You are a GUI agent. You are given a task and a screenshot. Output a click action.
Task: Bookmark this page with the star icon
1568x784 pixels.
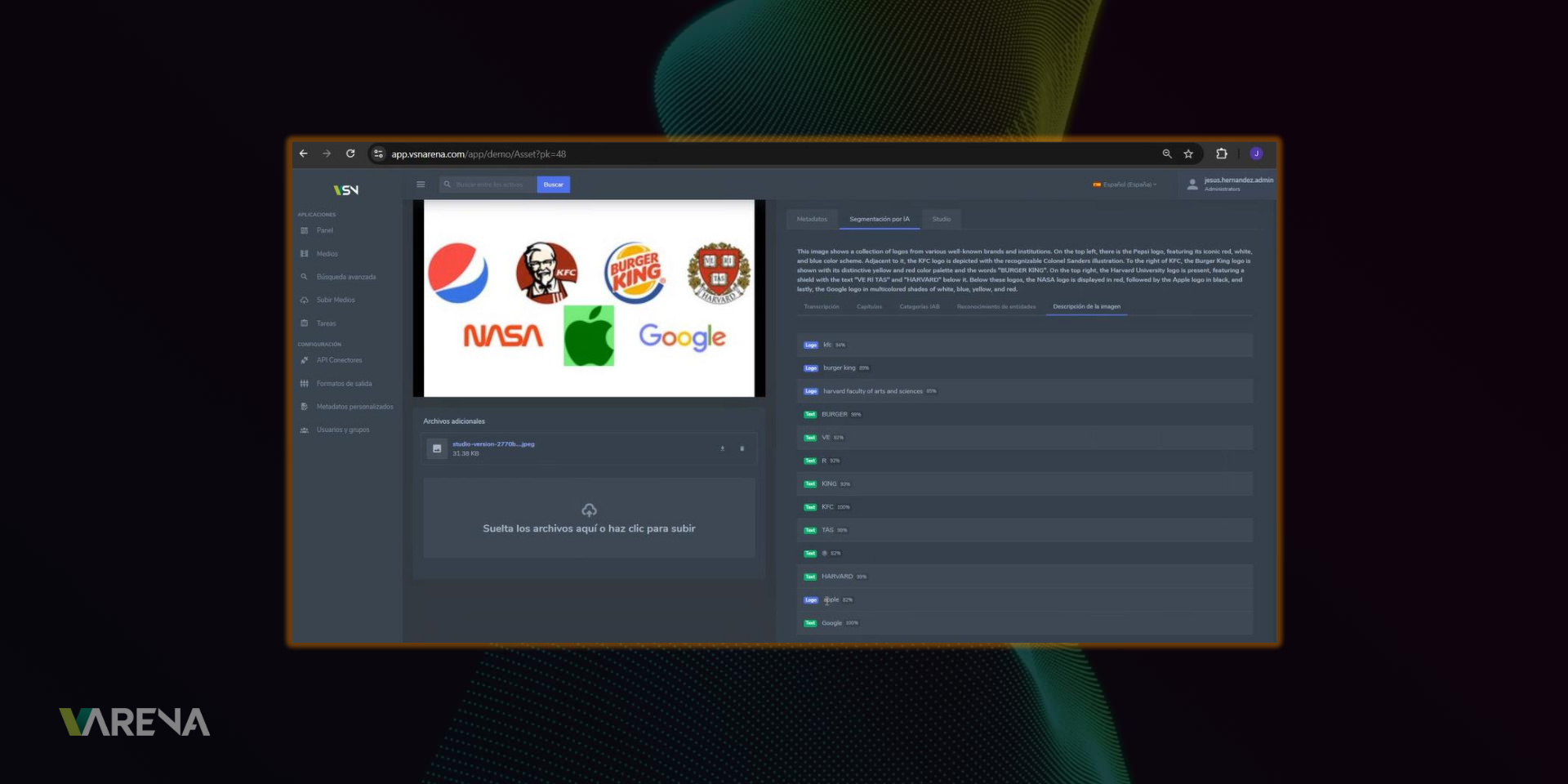(x=1188, y=154)
